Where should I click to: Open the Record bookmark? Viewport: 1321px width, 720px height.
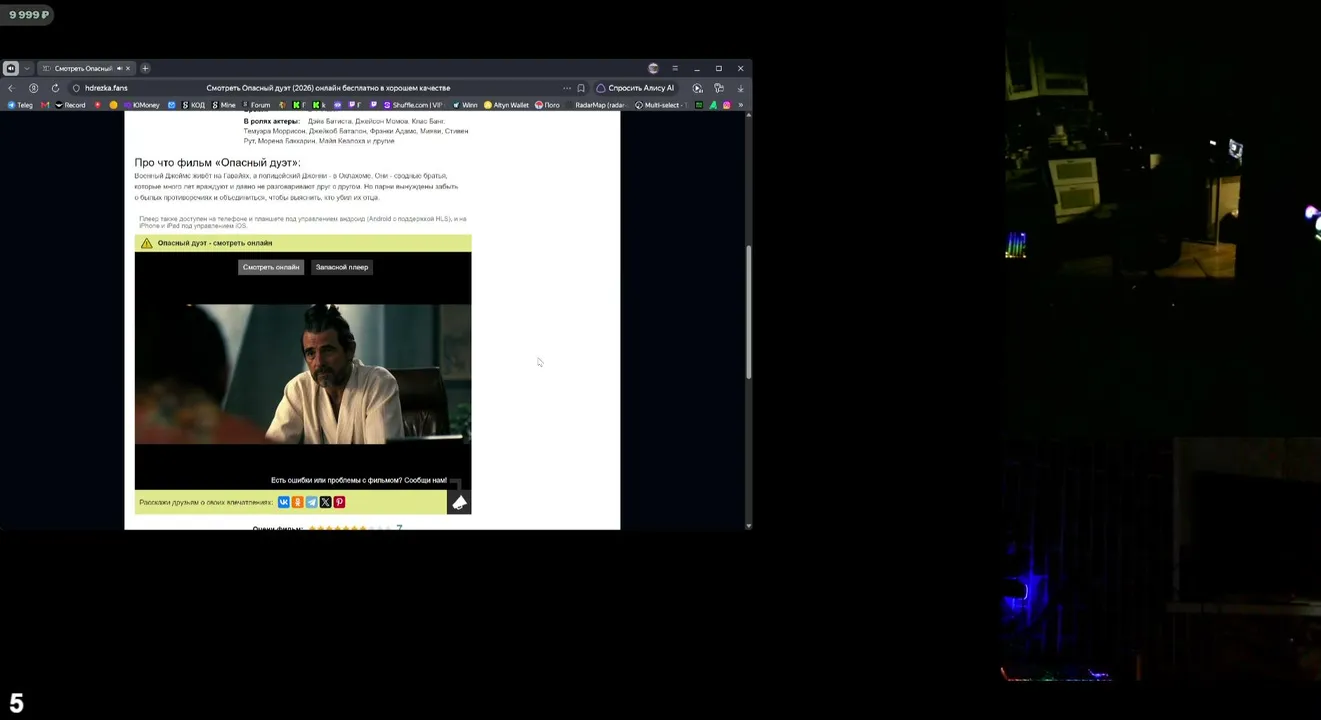tap(70, 105)
